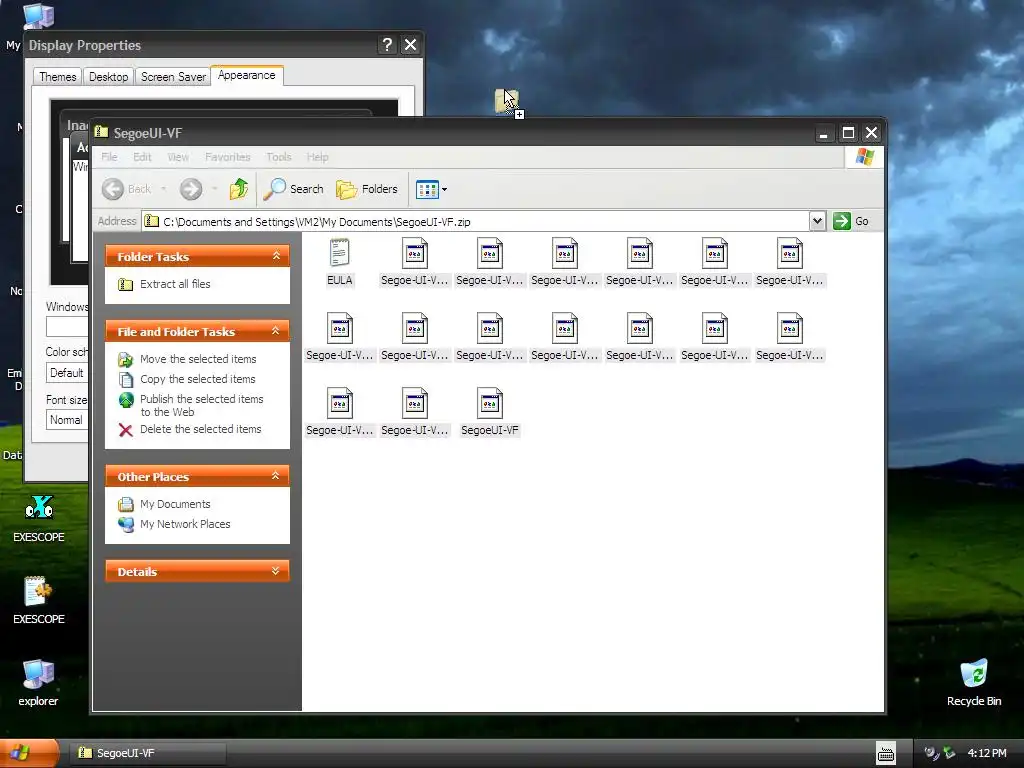This screenshot has height=768, width=1024.
Task: Open the EULA text file
Action: click(340, 262)
